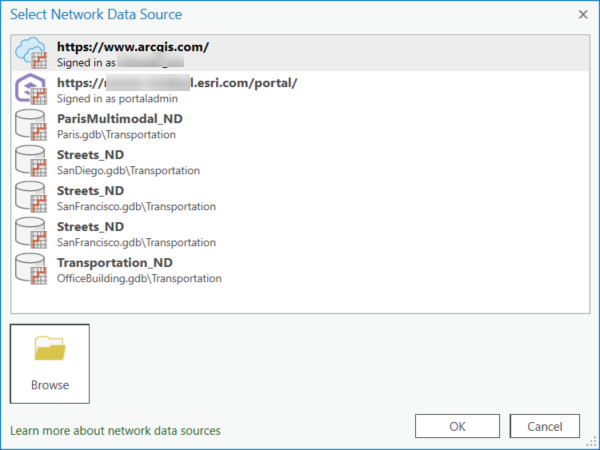The width and height of the screenshot is (600, 450).
Task: Click the OfficeBuilding.gdb\Transportation path text
Action: [x=139, y=278]
